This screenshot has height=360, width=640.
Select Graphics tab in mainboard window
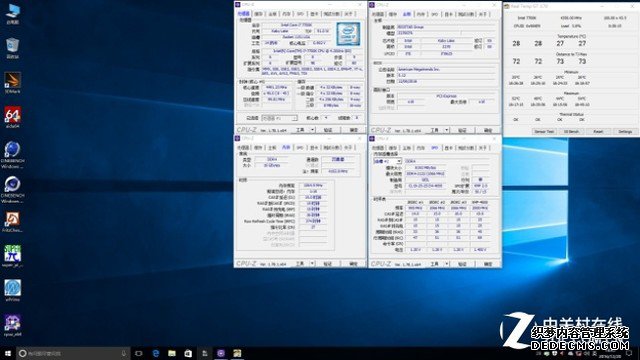tap(448, 14)
